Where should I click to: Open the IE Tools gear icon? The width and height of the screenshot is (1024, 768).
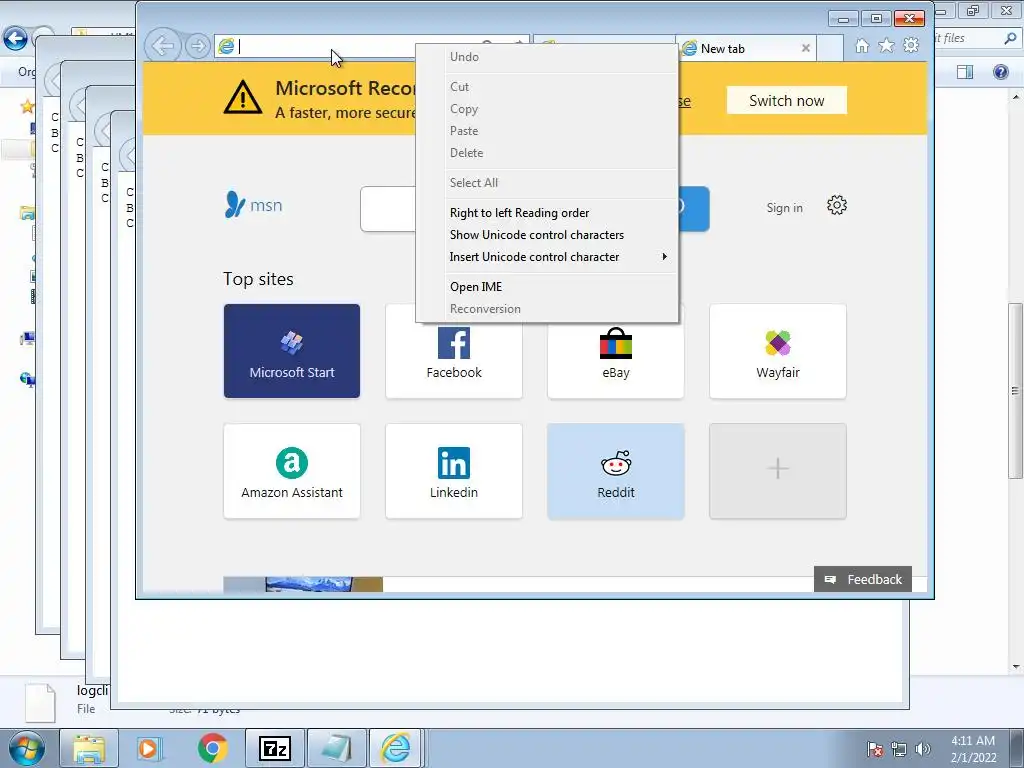point(910,45)
